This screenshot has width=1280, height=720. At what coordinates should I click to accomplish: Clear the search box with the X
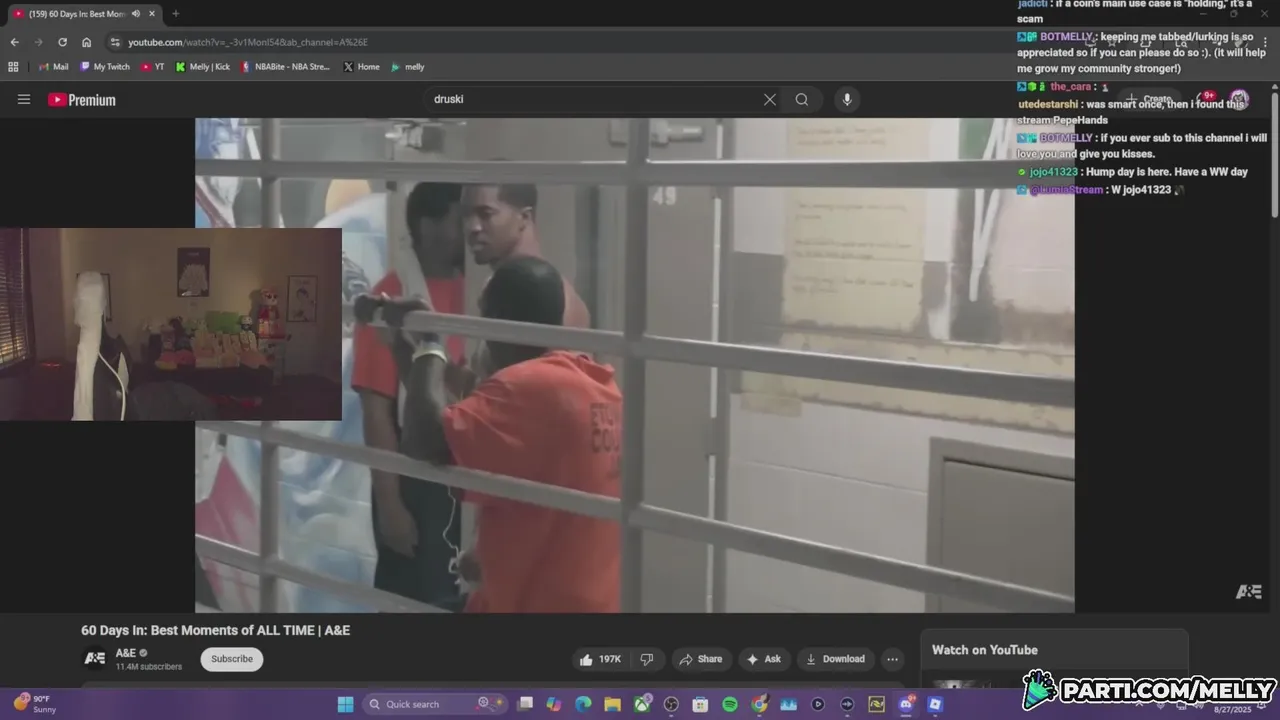(x=770, y=99)
